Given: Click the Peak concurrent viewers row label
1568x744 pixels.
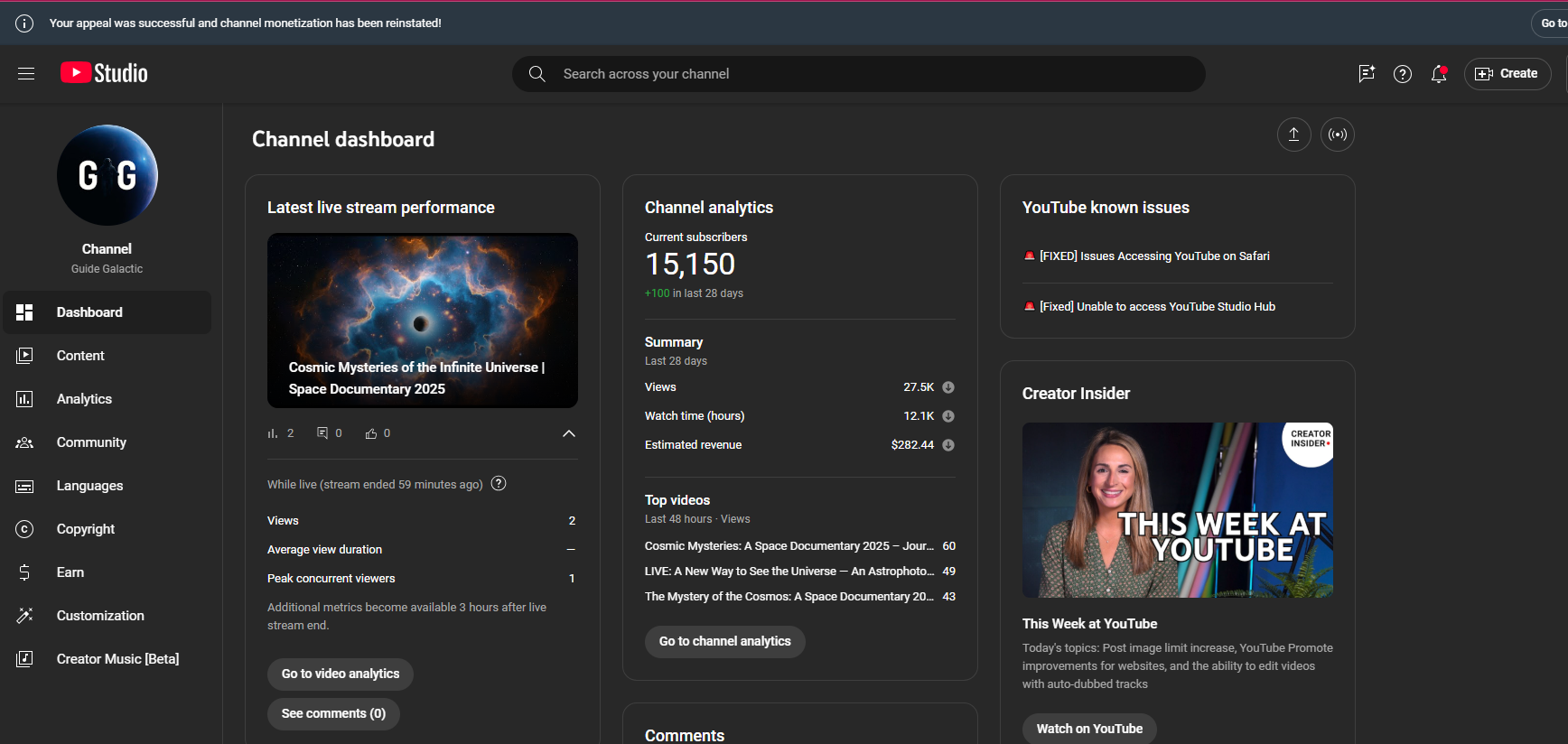Looking at the screenshot, I should (x=331, y=579).
